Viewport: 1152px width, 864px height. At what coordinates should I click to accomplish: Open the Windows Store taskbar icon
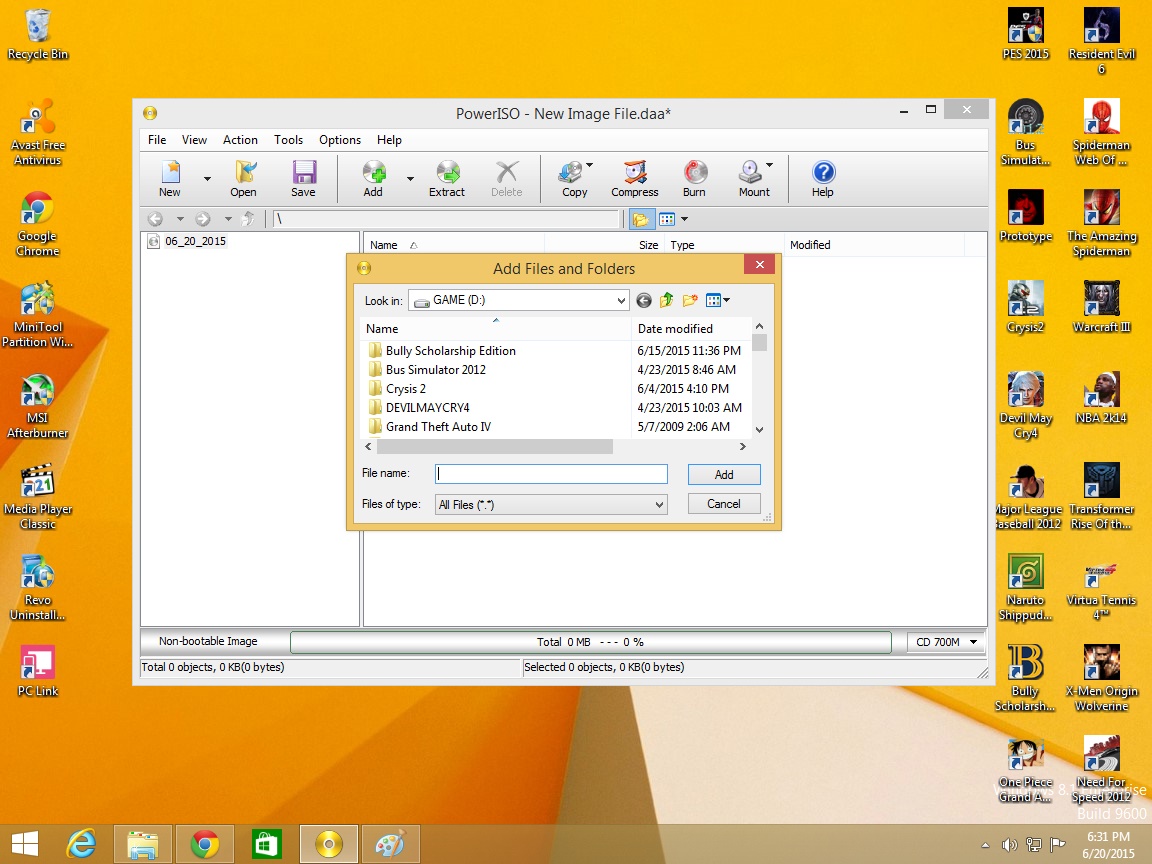point(266,844)
